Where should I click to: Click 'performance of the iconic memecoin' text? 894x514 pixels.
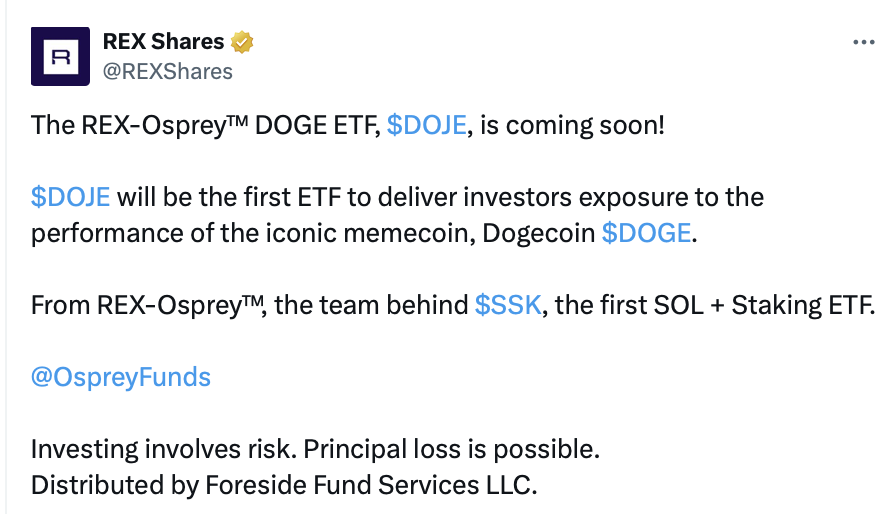pos(252,232)
